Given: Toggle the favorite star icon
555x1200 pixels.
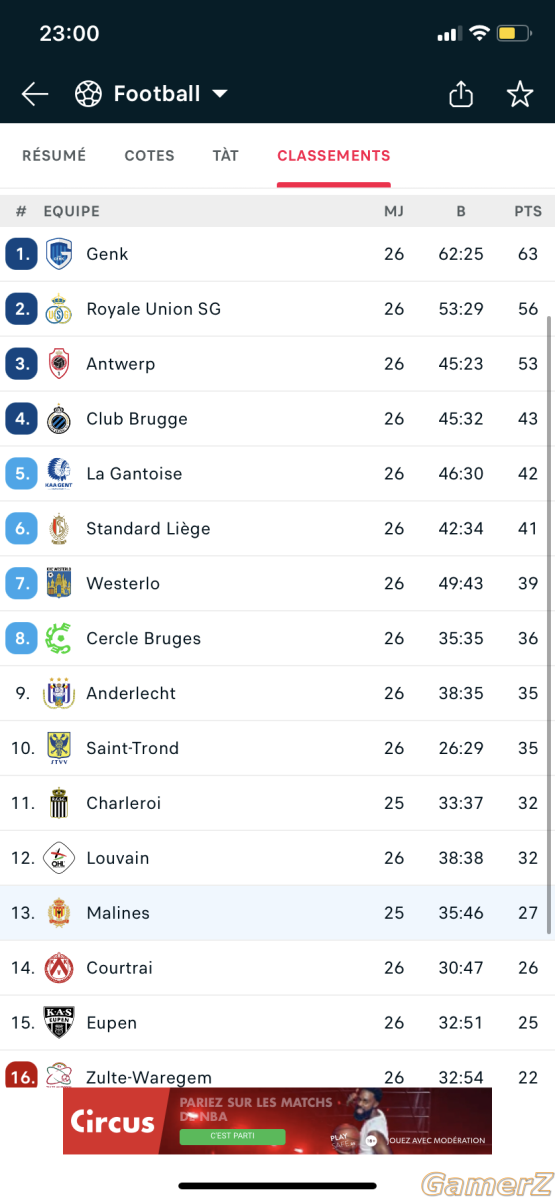Looking at the screenshot, I should click(x=520, y=94).
